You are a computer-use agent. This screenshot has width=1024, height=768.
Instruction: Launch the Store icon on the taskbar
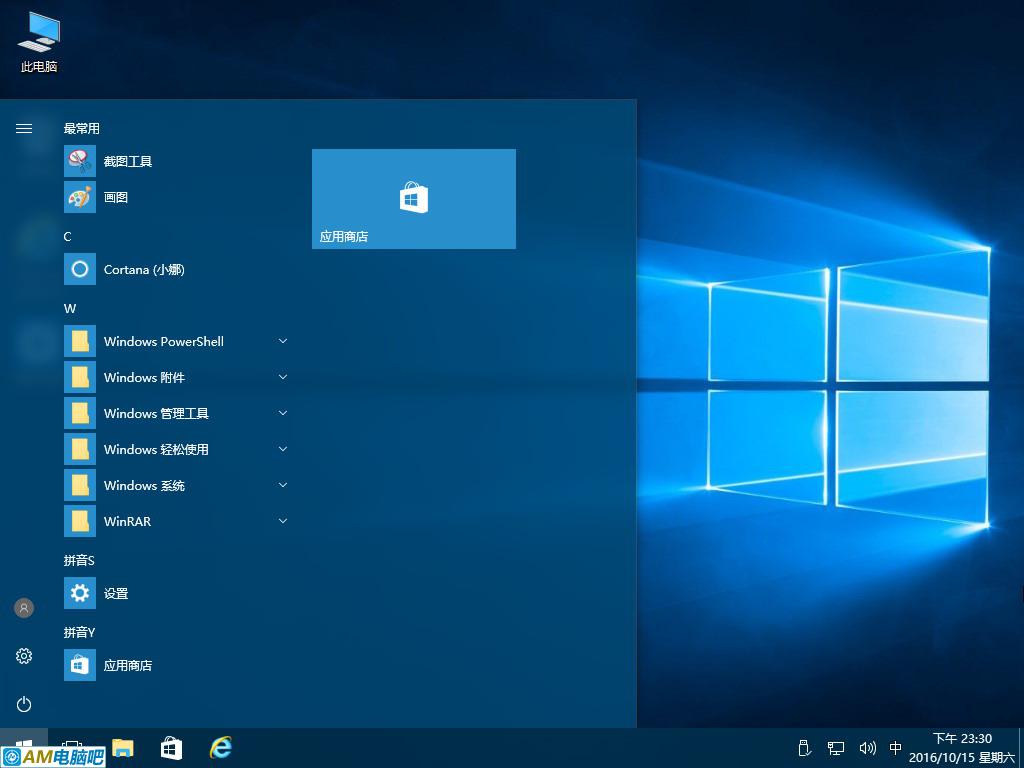[171, 748]
